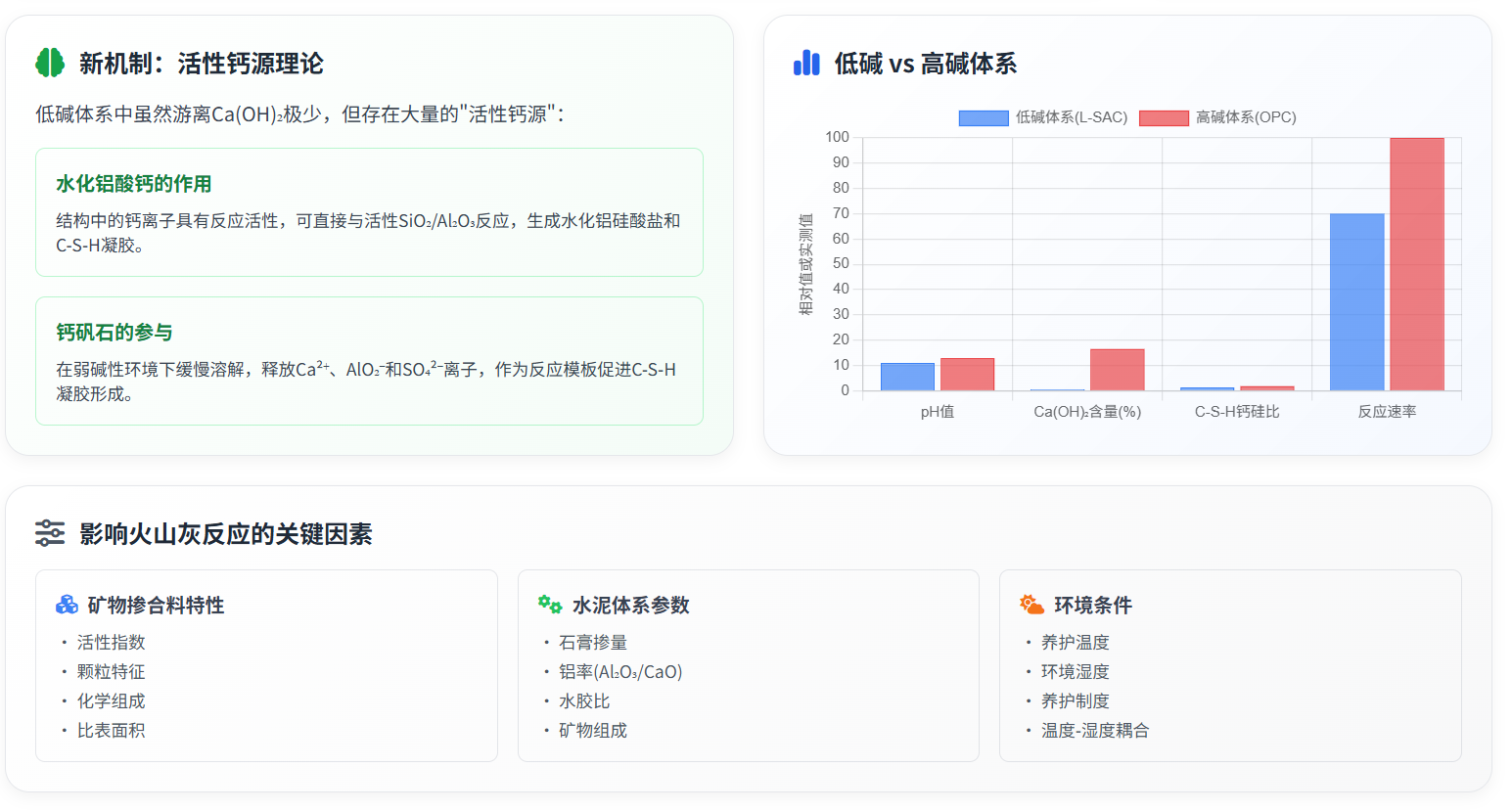This screenshot has height=812, width=1512.
Task: Select the 水化铝酸钙的作用 card heading
Action: (134, 184)
